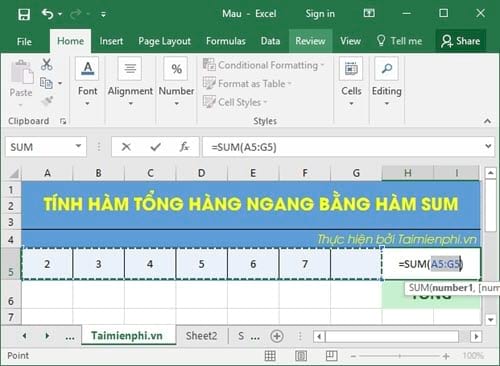500x366 pixels.
Task: Switch to the Insert tab
Action: tap(111, 41)
